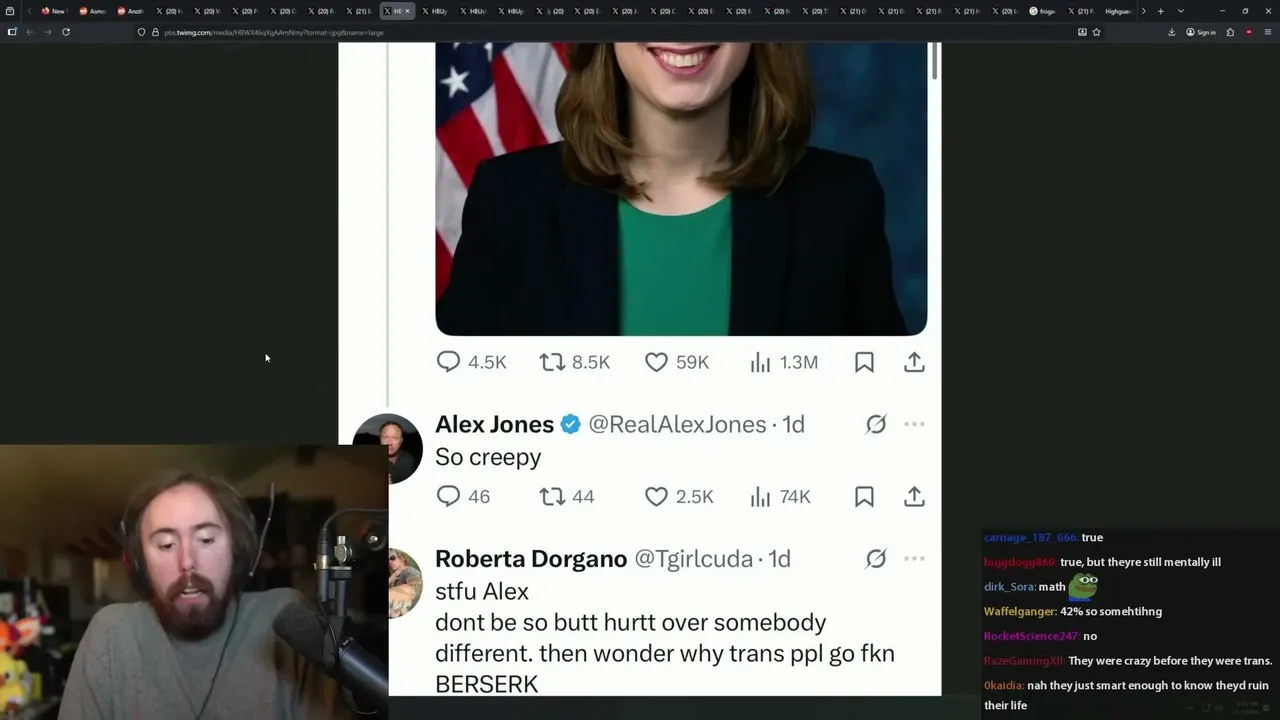Close the active tab
Image resolution: width=1280 pixels, height=720 pixels.
pyautogui.click(x=407, y=11)
